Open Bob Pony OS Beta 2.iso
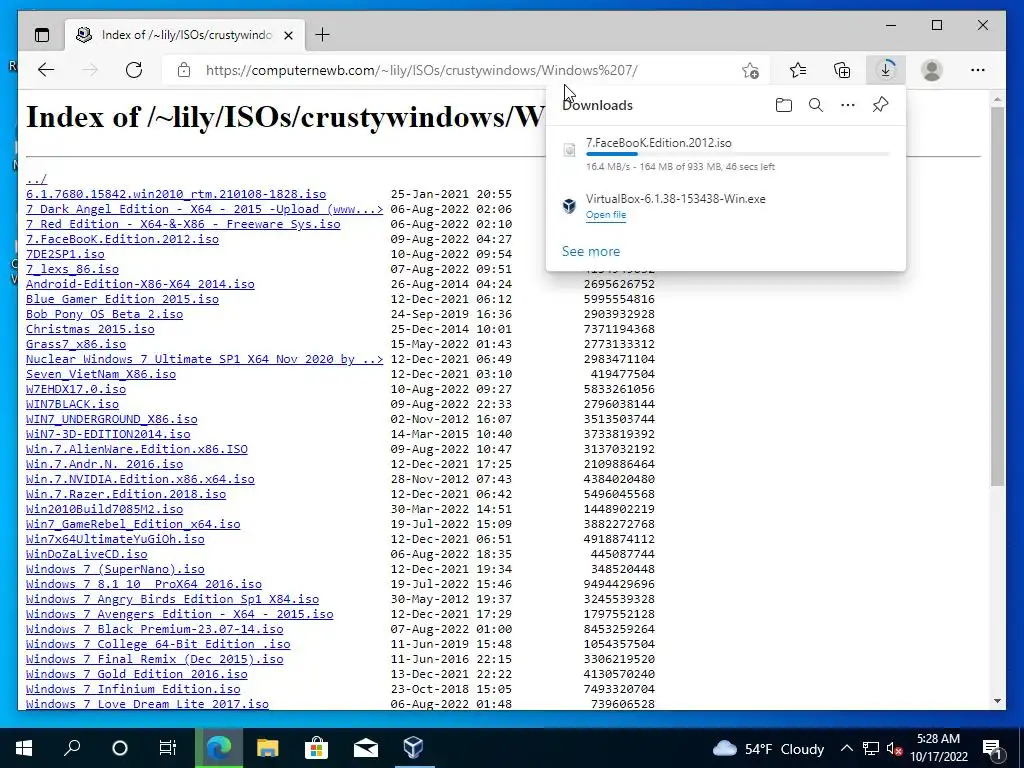This screenshot has width=1024, height=768. (x=104, y=314)
